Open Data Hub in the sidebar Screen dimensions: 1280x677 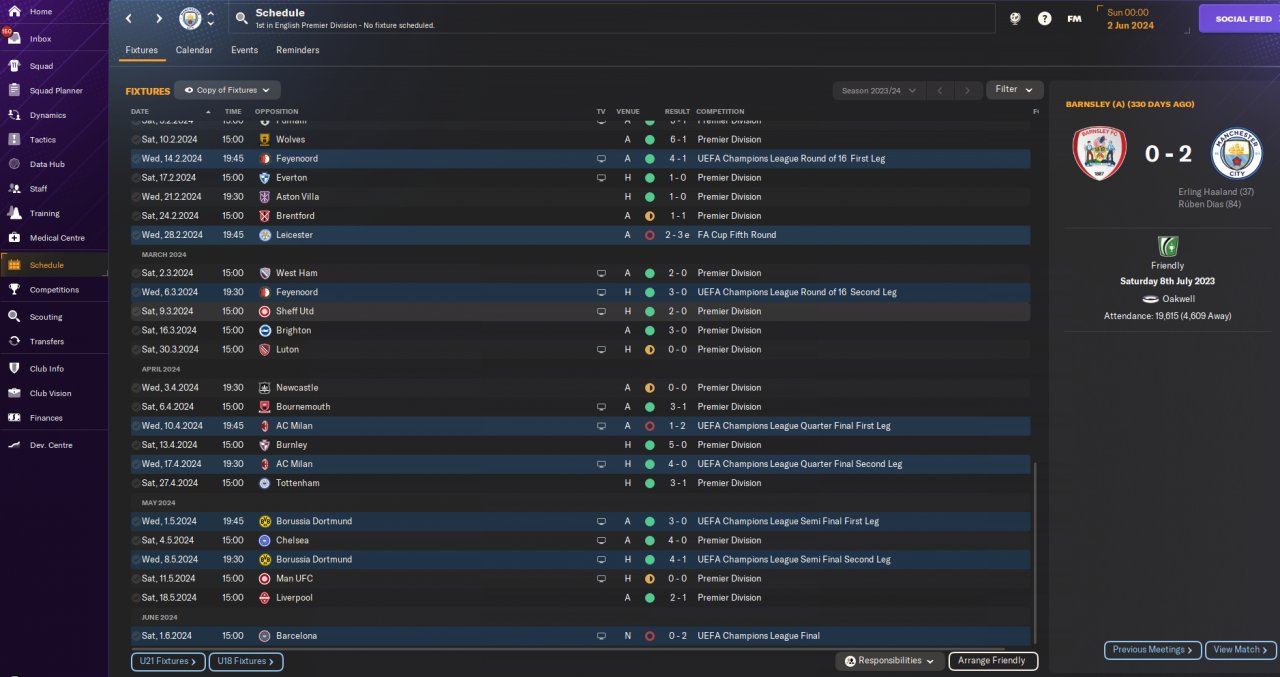click(x=54, y=164)
